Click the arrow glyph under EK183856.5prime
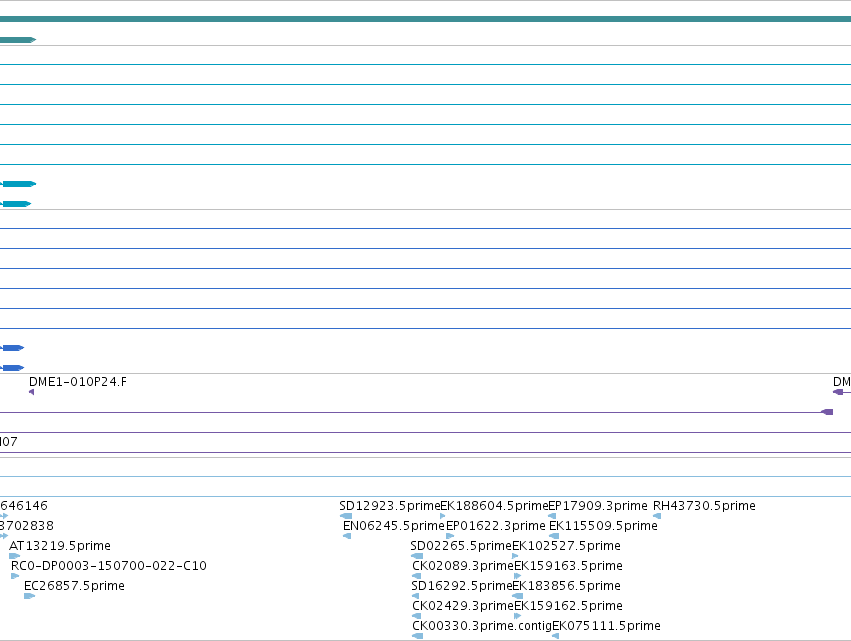This screenshot has height=641, width=851. (518, 596)
